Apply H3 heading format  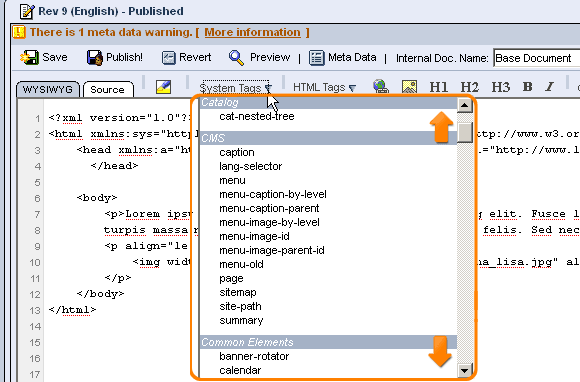[500, 87]
